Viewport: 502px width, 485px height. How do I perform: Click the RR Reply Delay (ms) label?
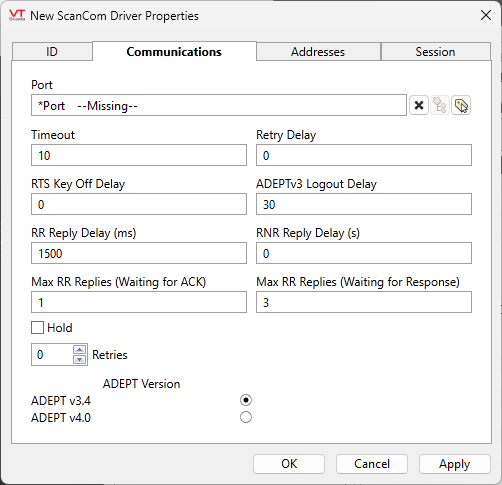[84, 233]
